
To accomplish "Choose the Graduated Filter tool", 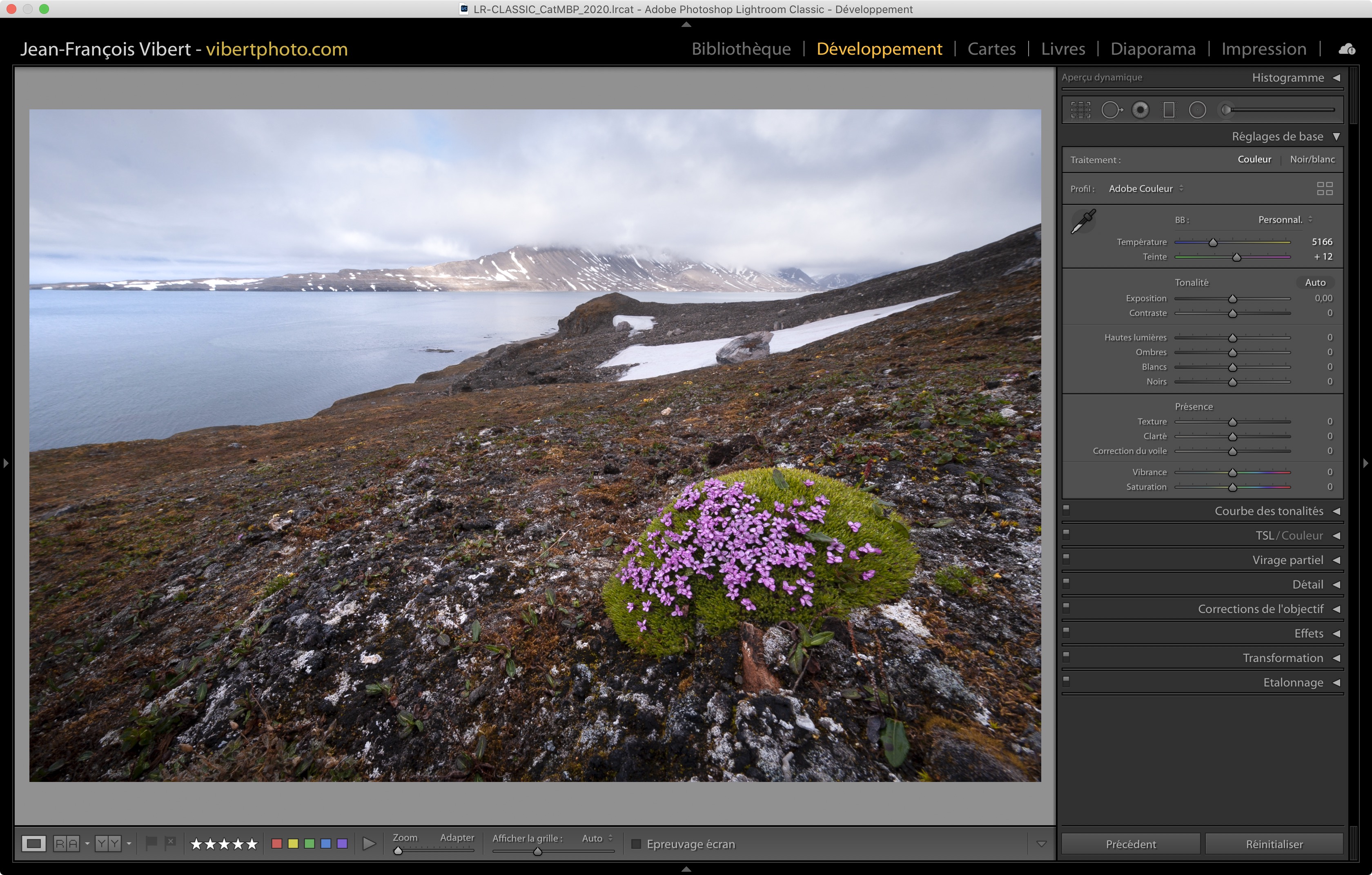I will pos(1169,110).
